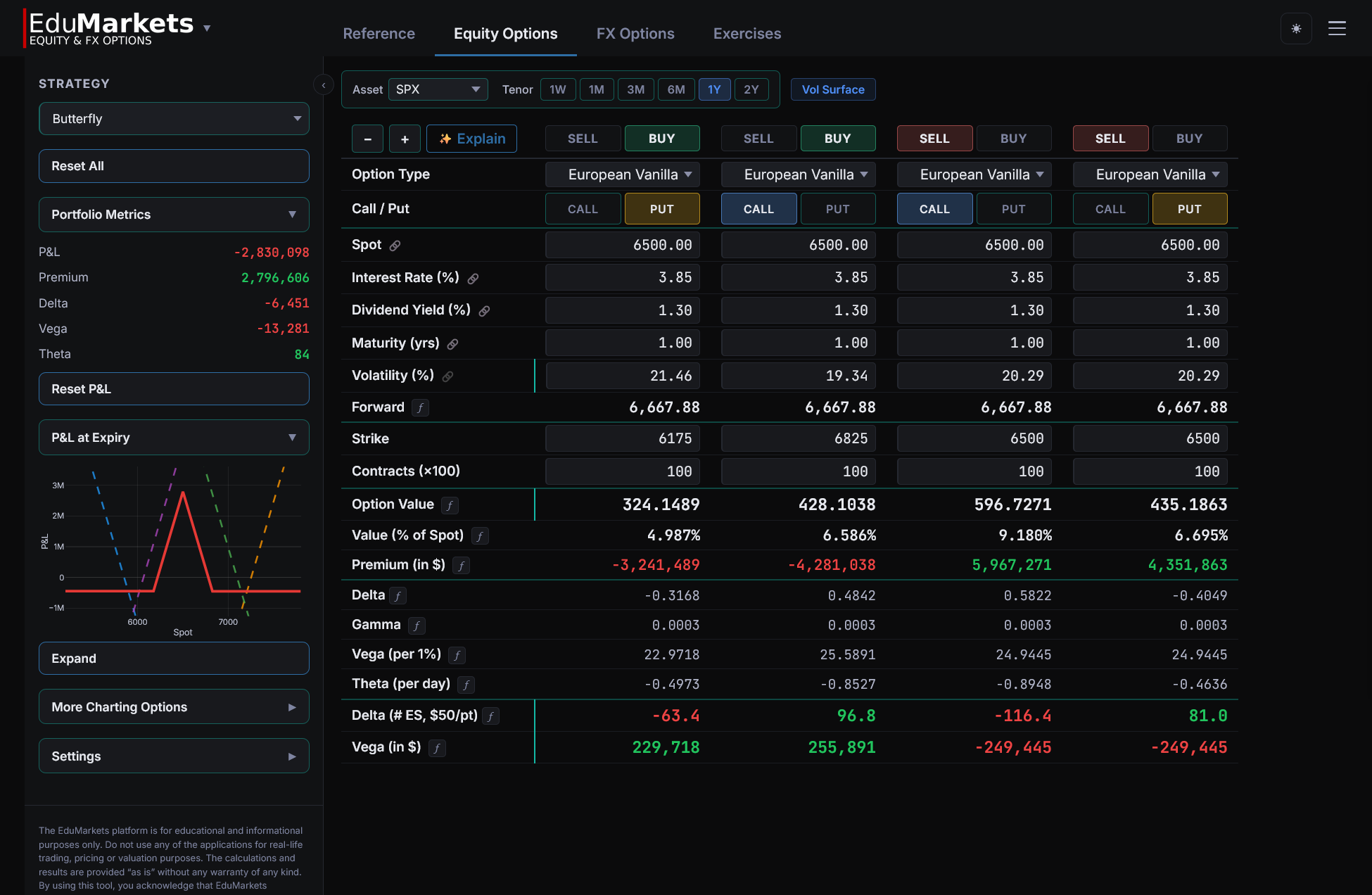Image resolution: width=1372 pixels, height=895 pixels.
Task: Switch the first leg to SELL
Action: pyautogui.click(x=583, y=138)
